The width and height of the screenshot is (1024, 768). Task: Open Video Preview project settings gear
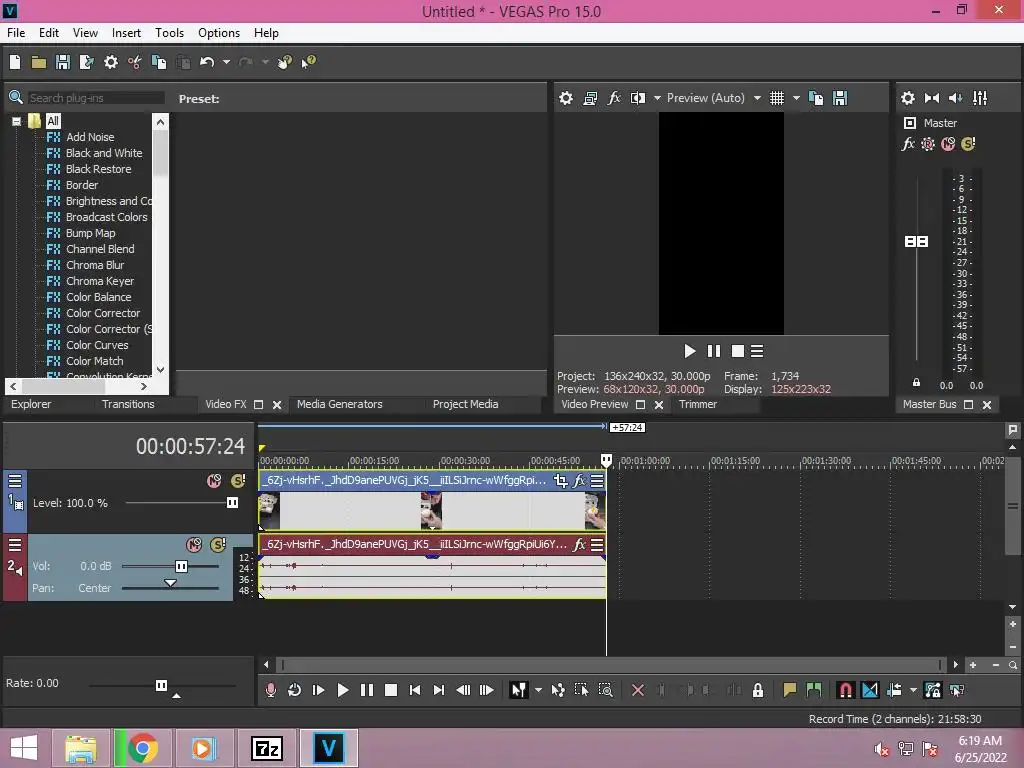click(x=566, y=98)
